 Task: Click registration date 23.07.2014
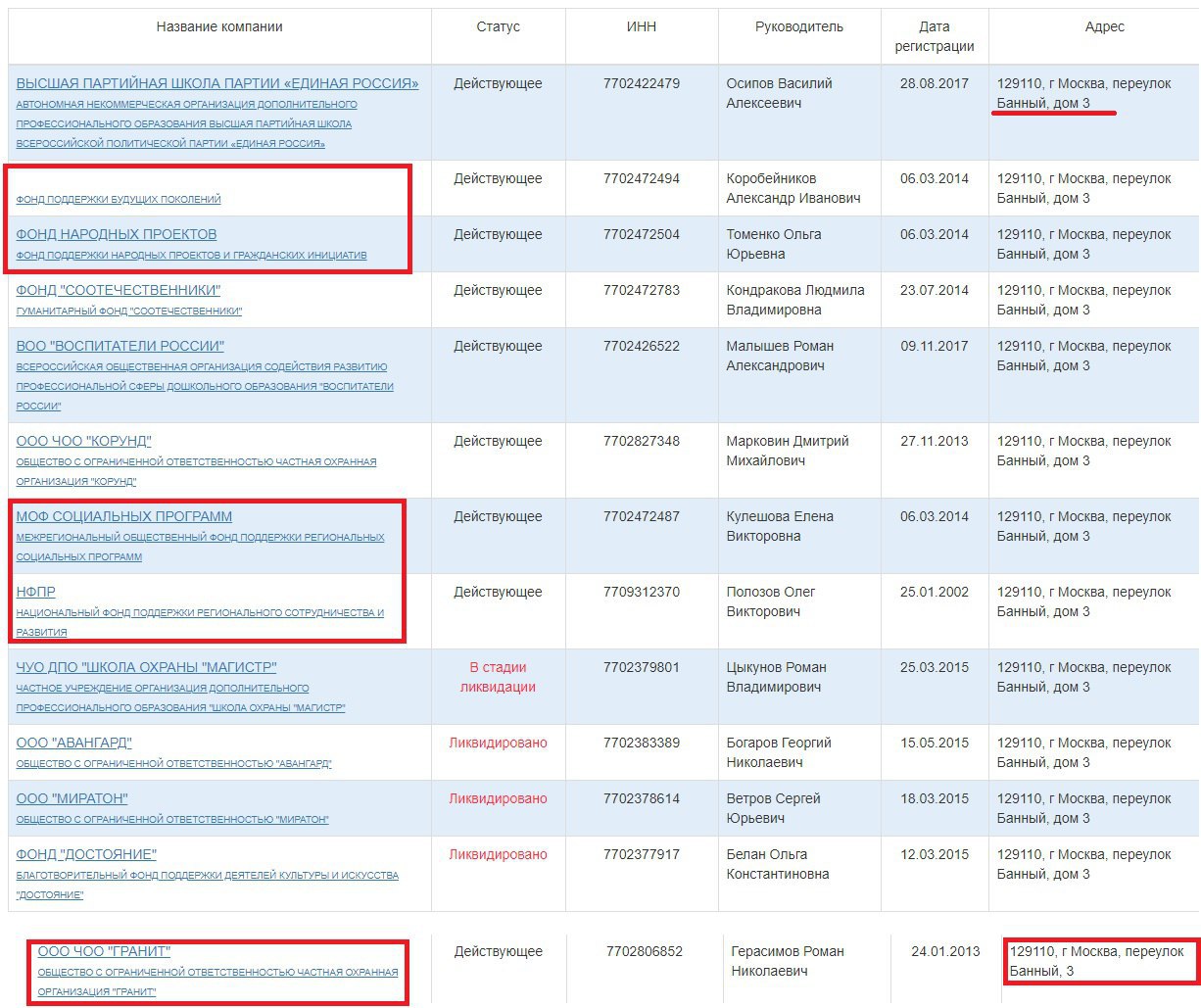[935, 290]
